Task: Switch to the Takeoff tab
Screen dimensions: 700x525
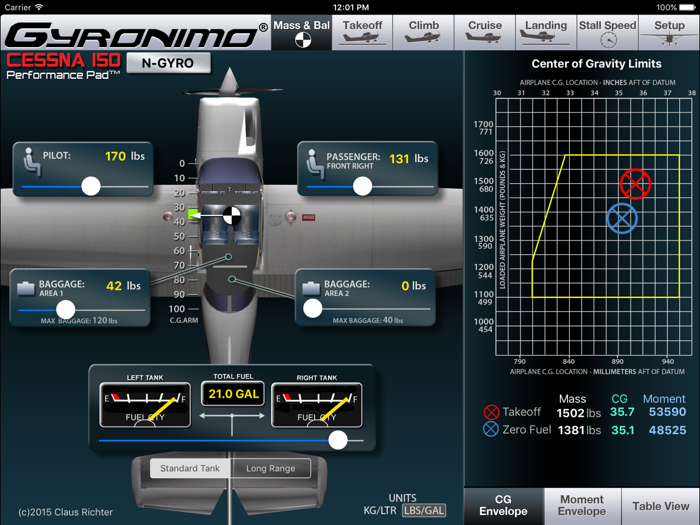Action: click(362, 33)
